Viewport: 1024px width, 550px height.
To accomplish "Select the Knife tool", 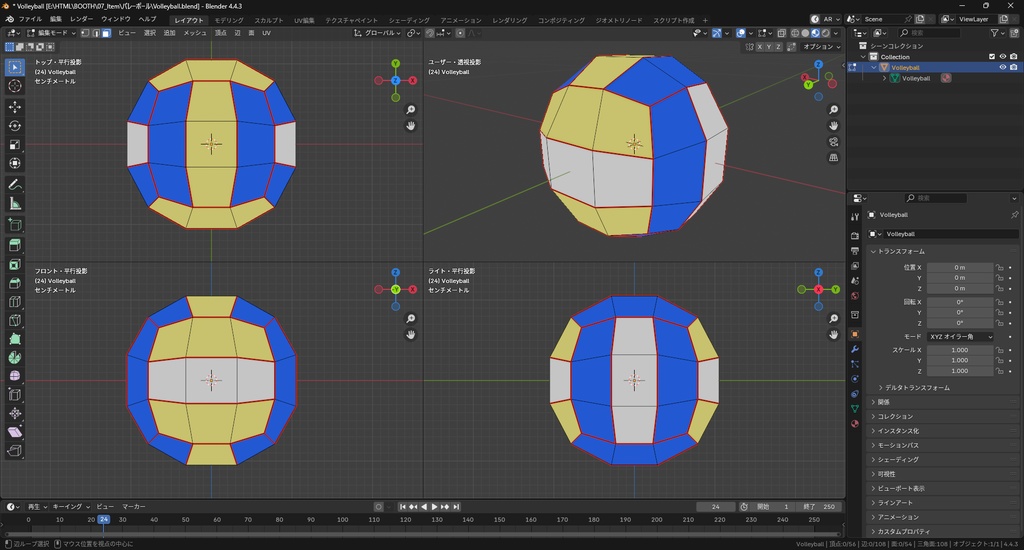I will pos(15,320).
